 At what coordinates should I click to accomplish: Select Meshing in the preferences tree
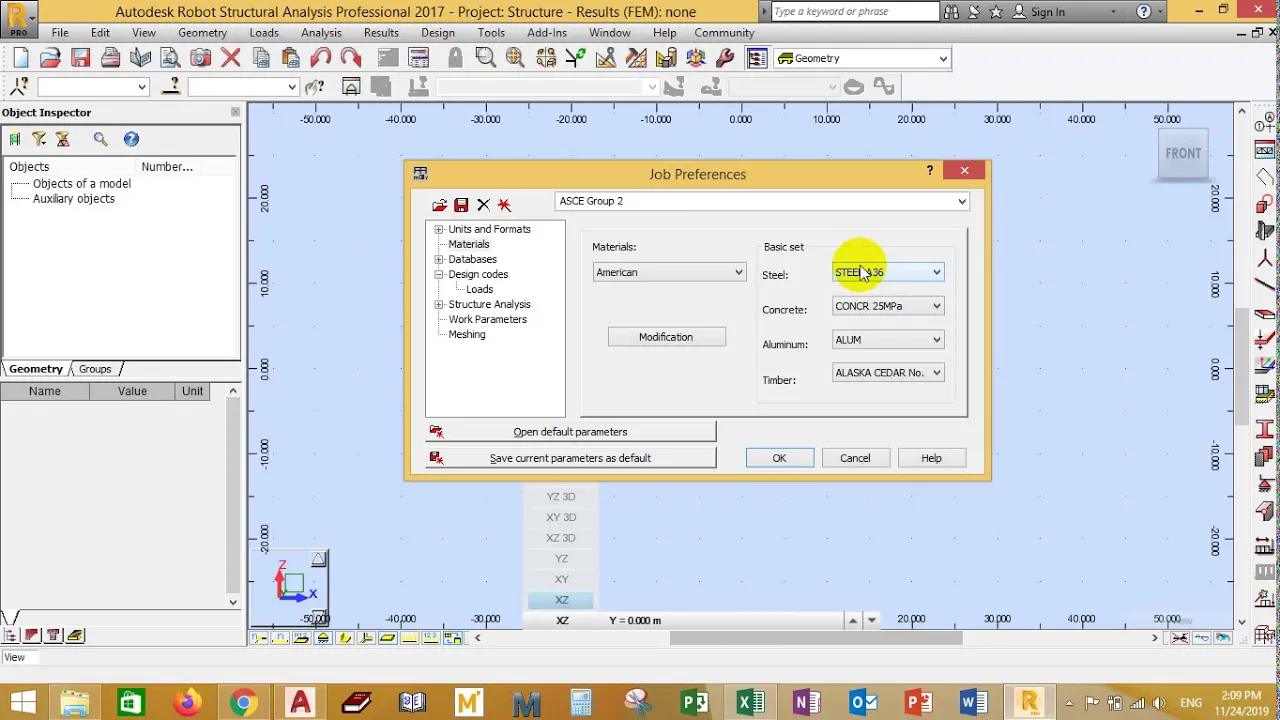(467, 334)
